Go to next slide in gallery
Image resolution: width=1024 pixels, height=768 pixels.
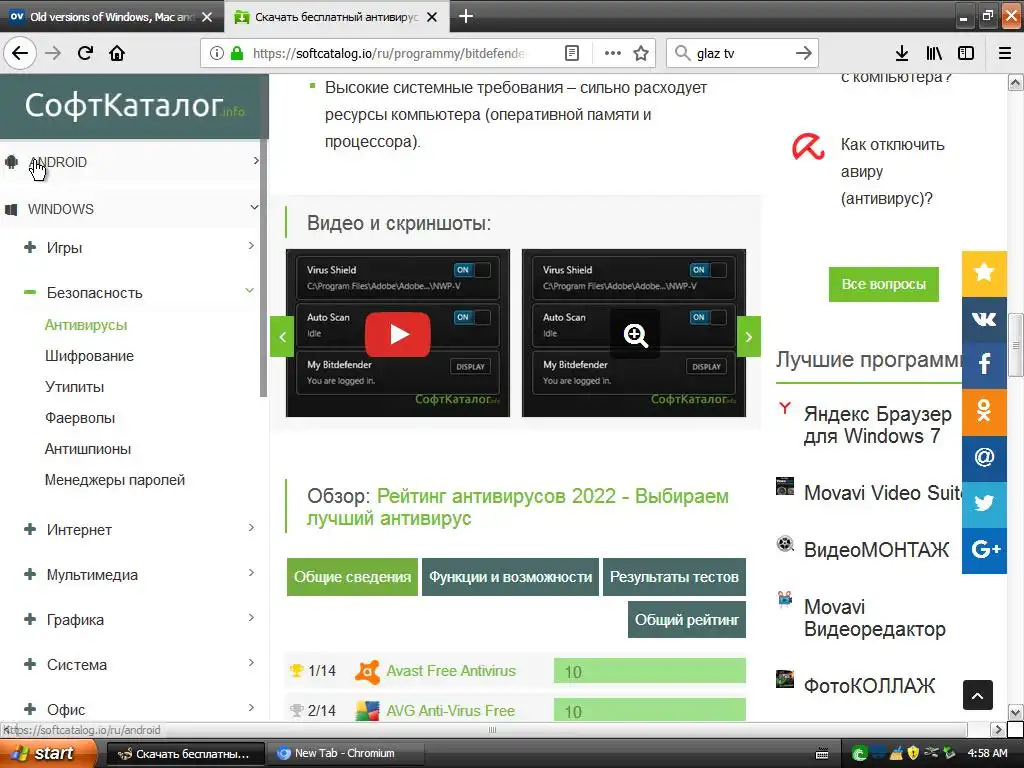click(748, 337)
